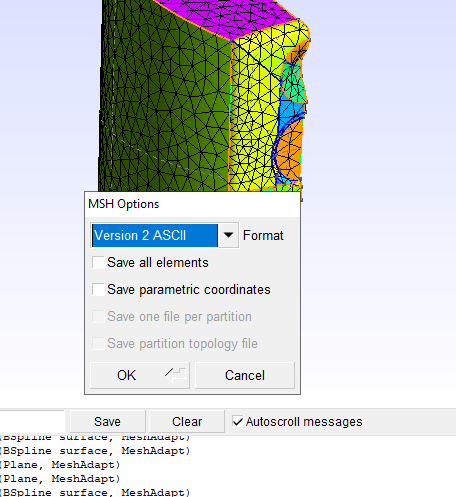The width and height of the screenshot is (456, 497).
Task: Click the search field left of Save
Action: coord(32,422)
